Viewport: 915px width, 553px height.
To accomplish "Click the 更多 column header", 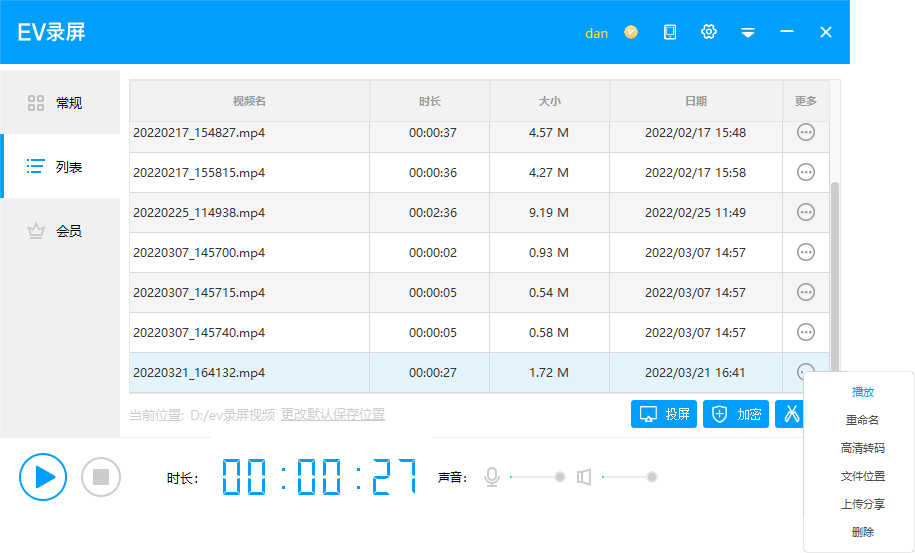I will pos(805,101).
